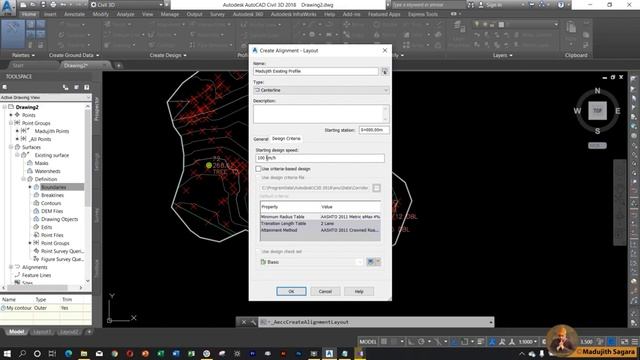Click the WCS button under the ViewCube
640x360 pixels.
pyautogui.click(x=597, y=145)
